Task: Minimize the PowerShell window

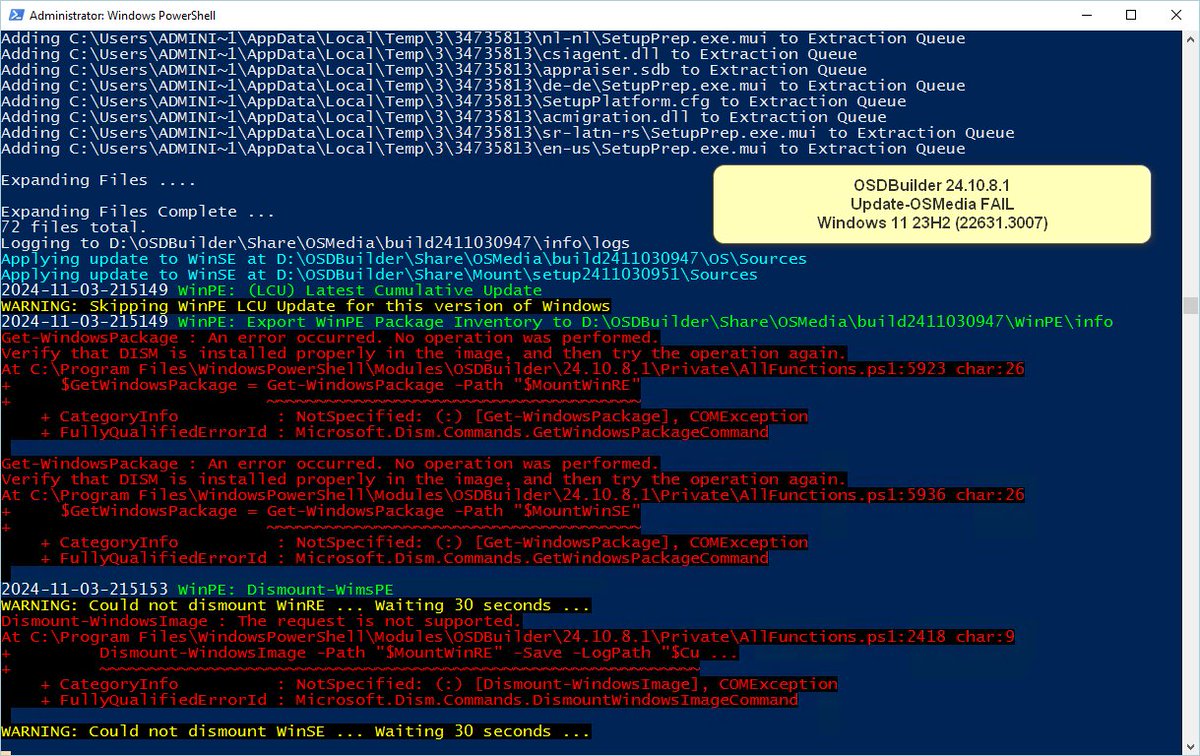Action: [1085, 15]
